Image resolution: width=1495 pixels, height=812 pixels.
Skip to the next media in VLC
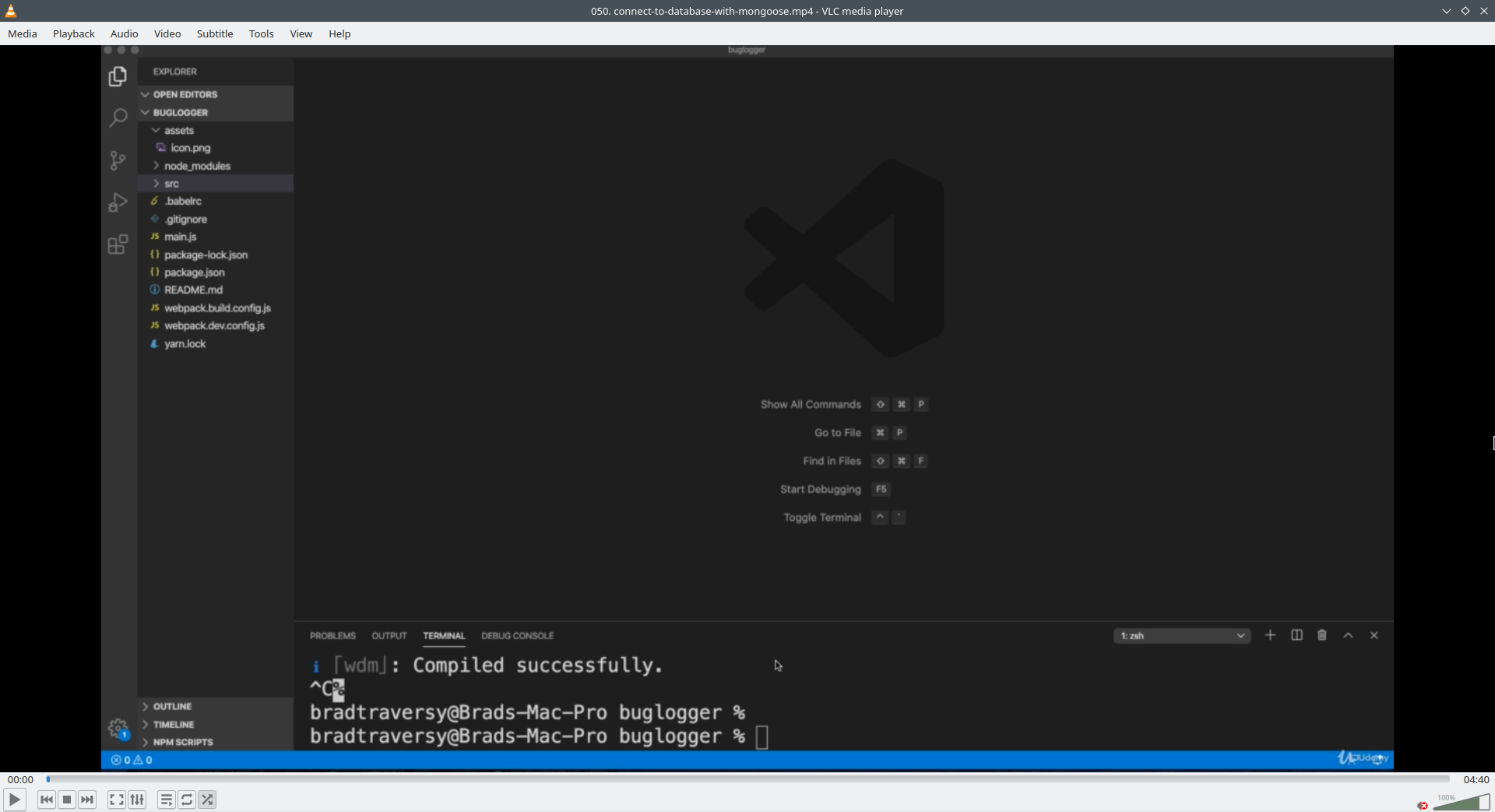pyautogui.click(x=87, y=800)
